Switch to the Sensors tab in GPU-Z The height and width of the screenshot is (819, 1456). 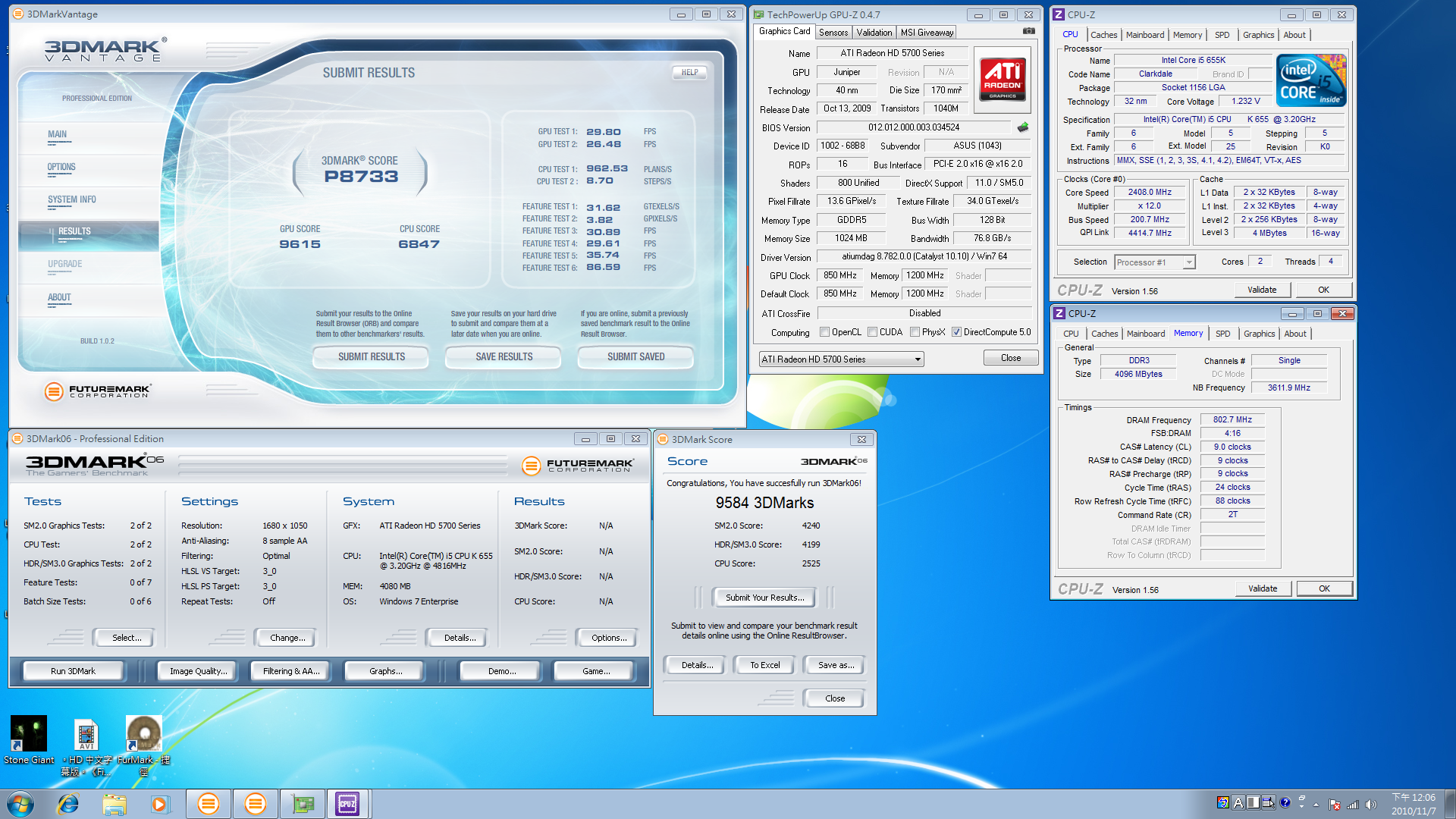pos(833,33)
